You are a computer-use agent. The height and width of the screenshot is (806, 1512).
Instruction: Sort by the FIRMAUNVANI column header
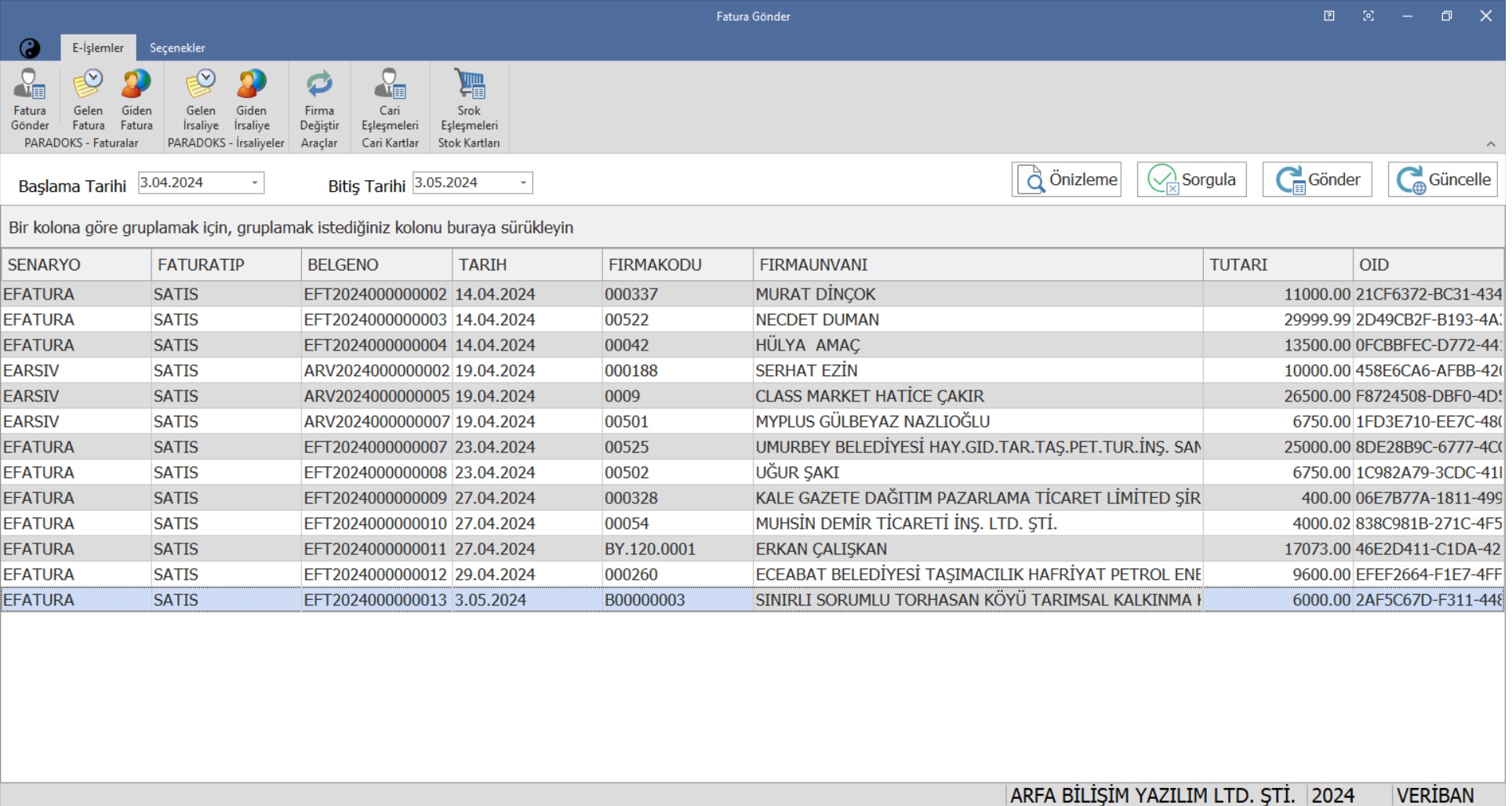[978, 265]
